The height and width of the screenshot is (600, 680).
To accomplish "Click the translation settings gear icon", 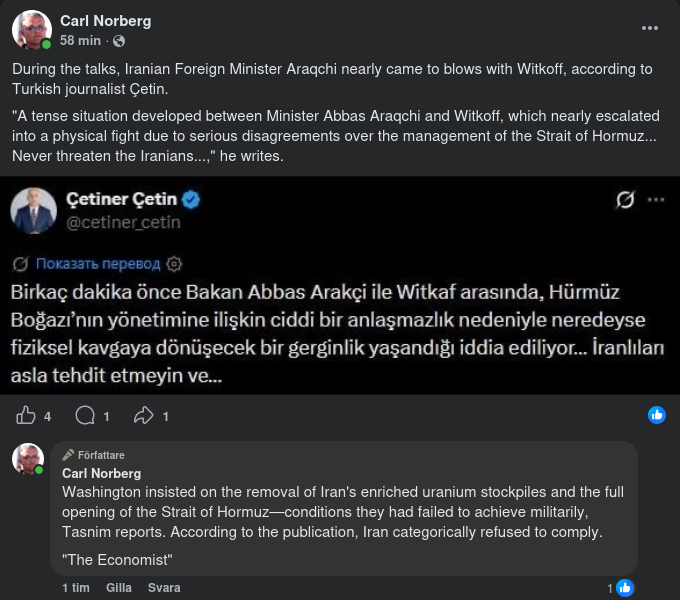I will coord(175,264).
